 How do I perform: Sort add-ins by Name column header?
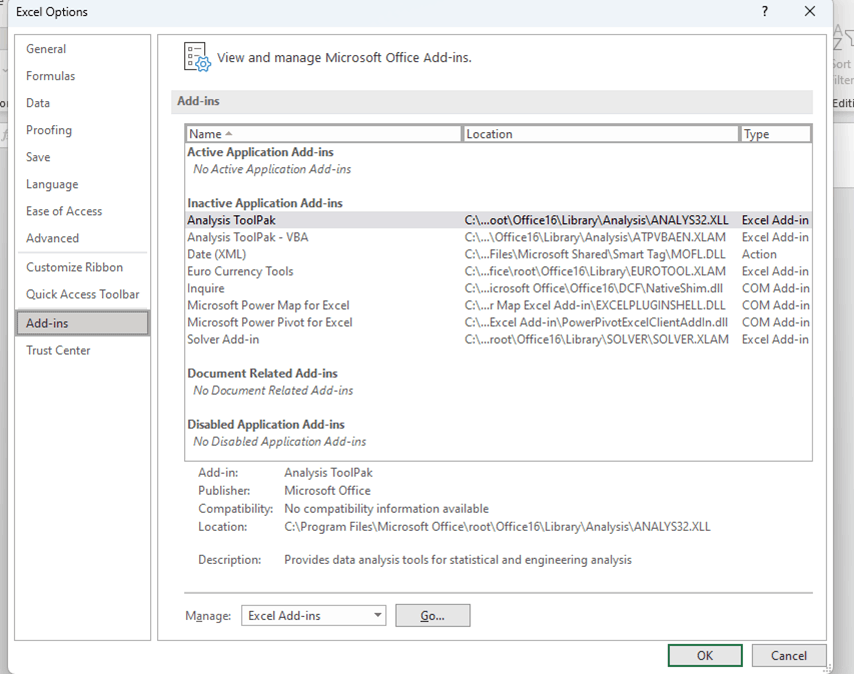coord(324,134)
